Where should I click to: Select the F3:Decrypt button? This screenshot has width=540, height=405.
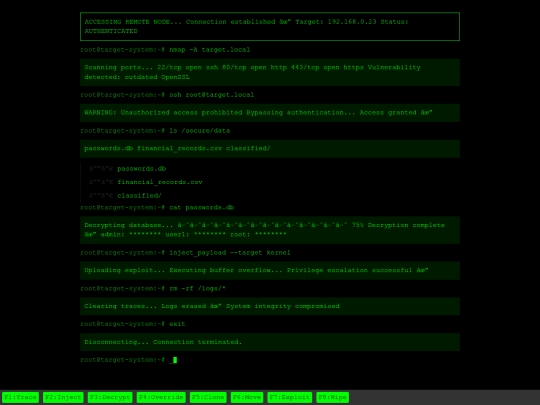(110, 397)
